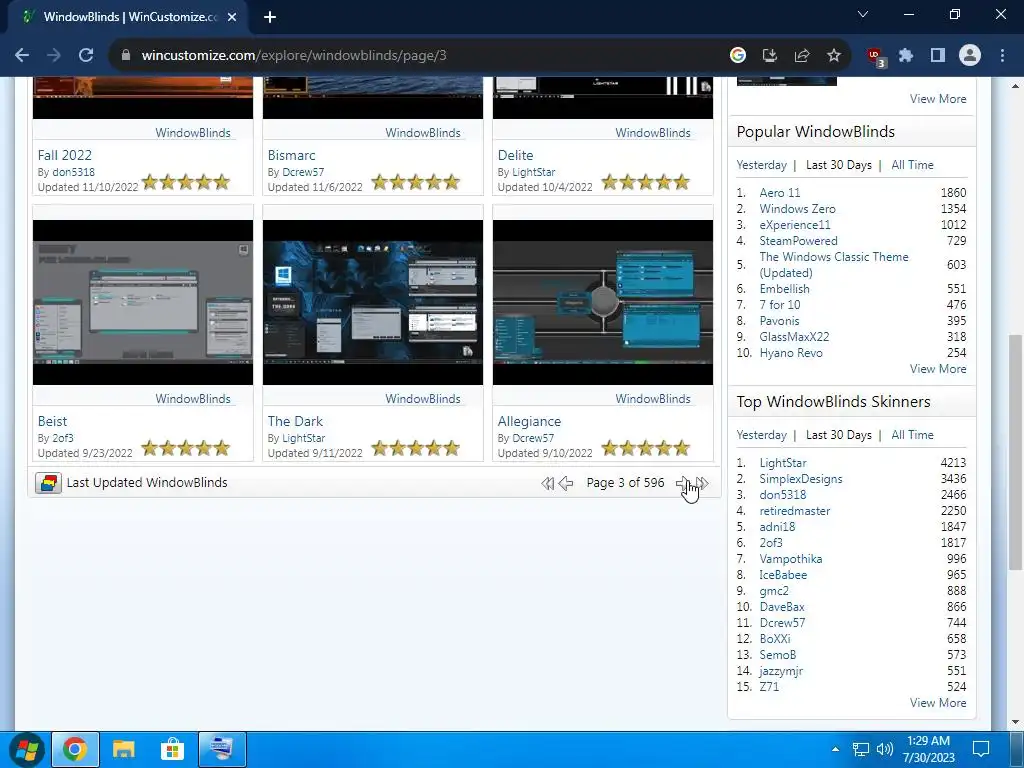Jump to the last results page

tap(702, 483)
